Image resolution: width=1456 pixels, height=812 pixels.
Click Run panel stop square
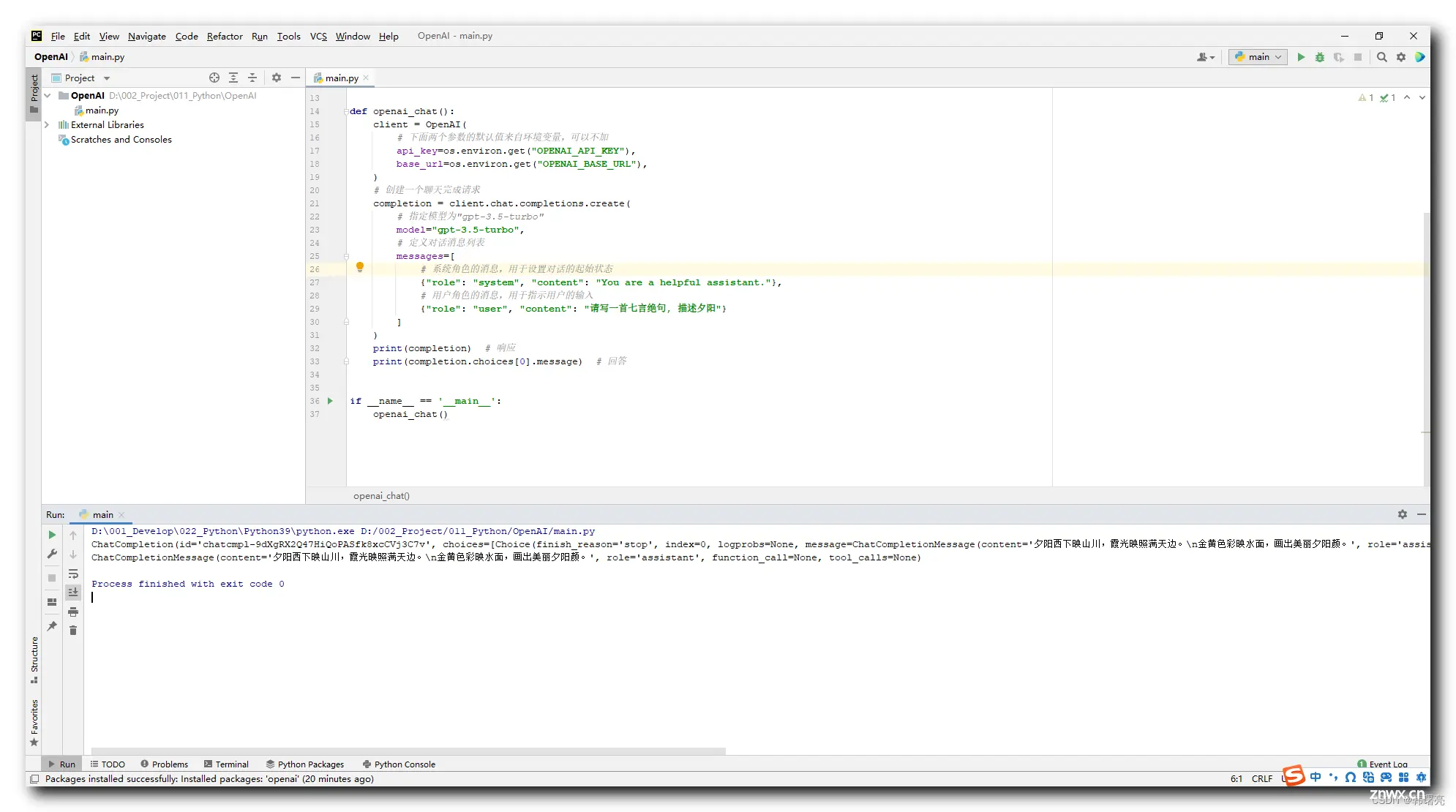click(52, 578)
